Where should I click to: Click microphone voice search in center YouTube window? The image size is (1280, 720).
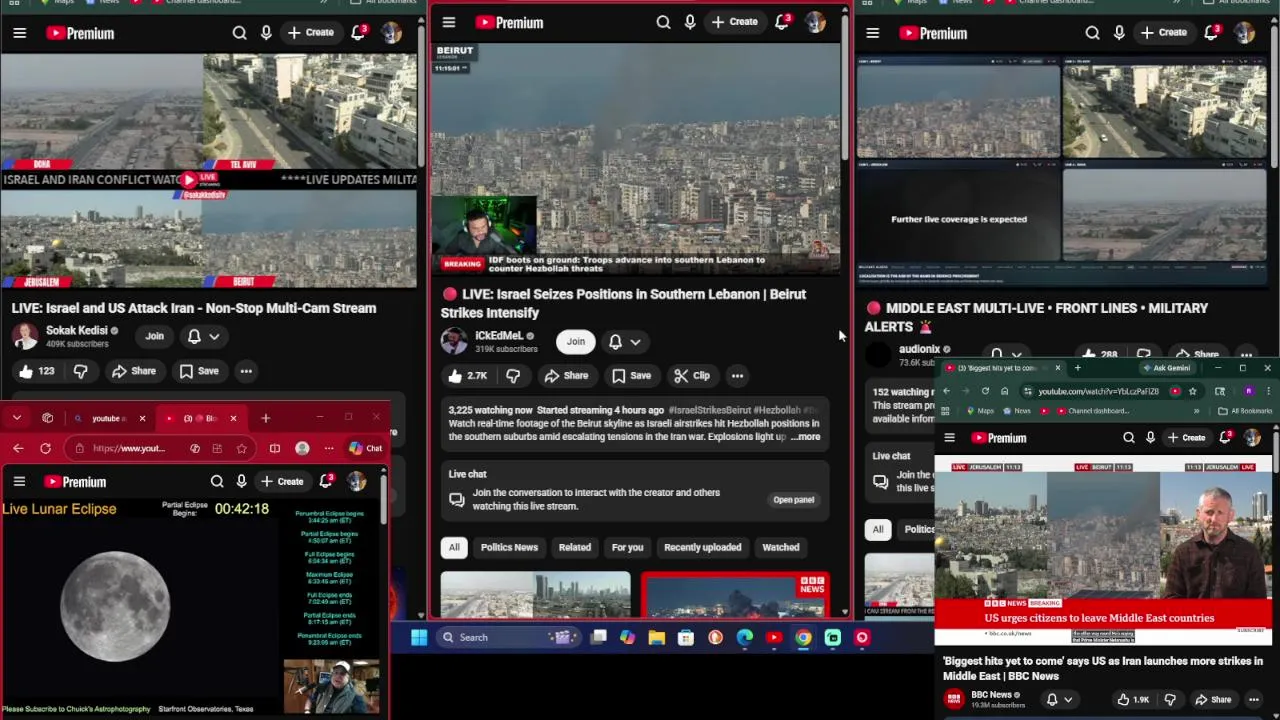(690, 22)
